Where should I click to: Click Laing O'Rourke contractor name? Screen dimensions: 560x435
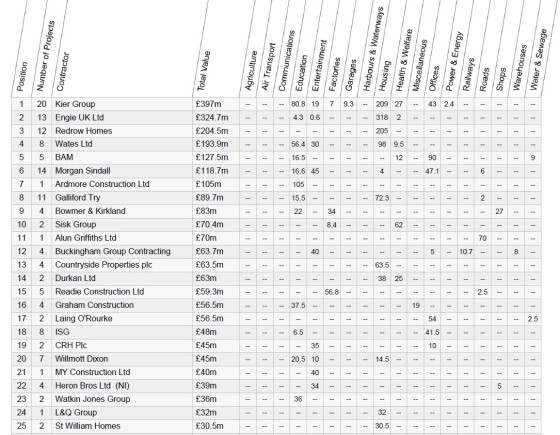point(84,319)
